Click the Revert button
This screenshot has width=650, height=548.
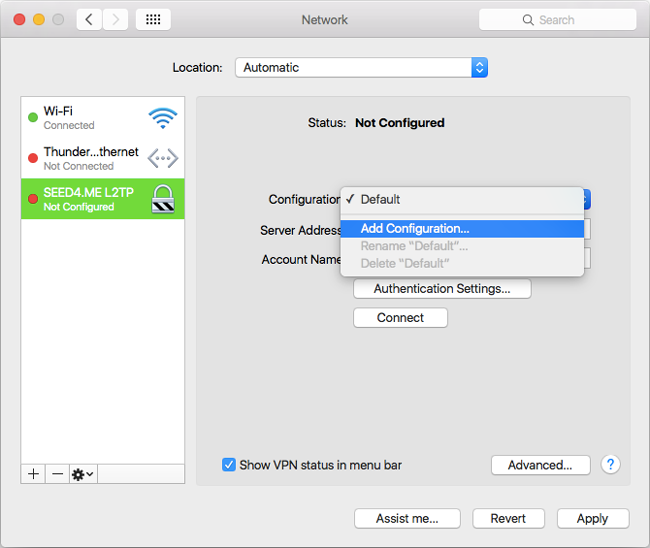tap(508, 518)
